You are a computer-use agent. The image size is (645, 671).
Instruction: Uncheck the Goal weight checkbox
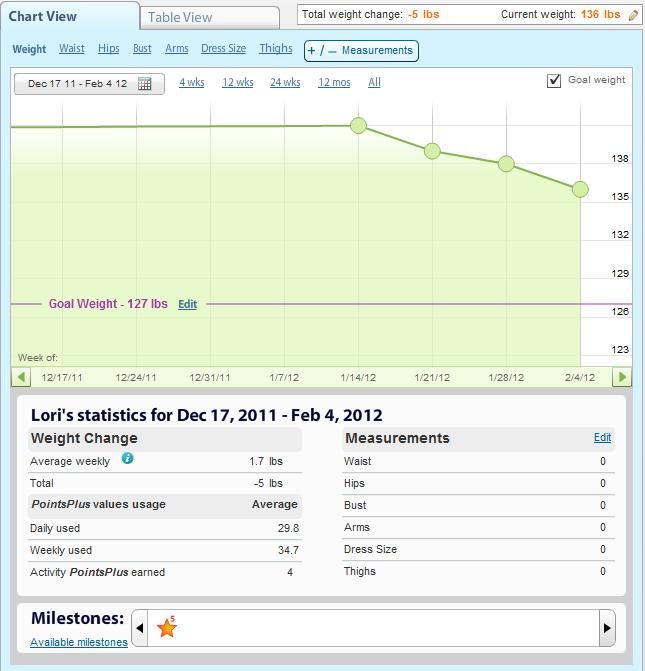[x=554, y=81]
